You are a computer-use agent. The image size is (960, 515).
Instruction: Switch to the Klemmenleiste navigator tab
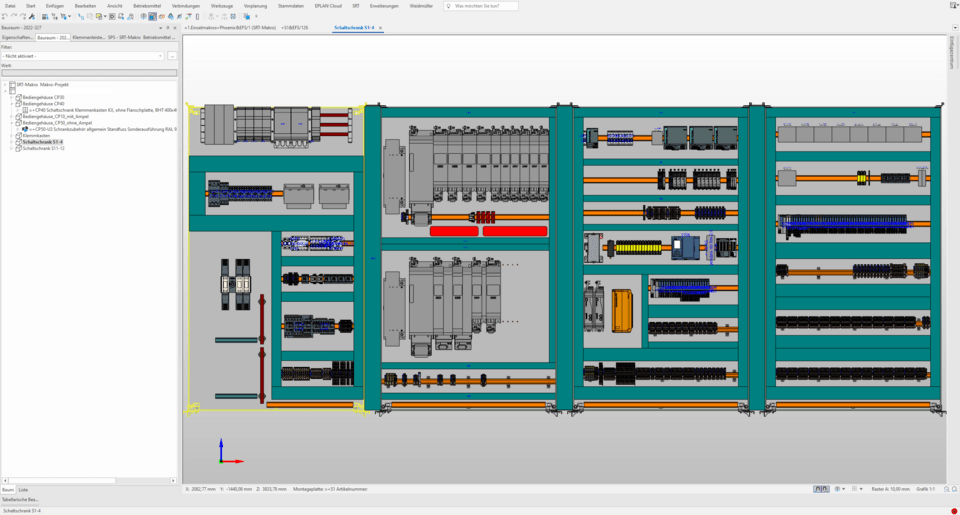[x=88, y=37]
